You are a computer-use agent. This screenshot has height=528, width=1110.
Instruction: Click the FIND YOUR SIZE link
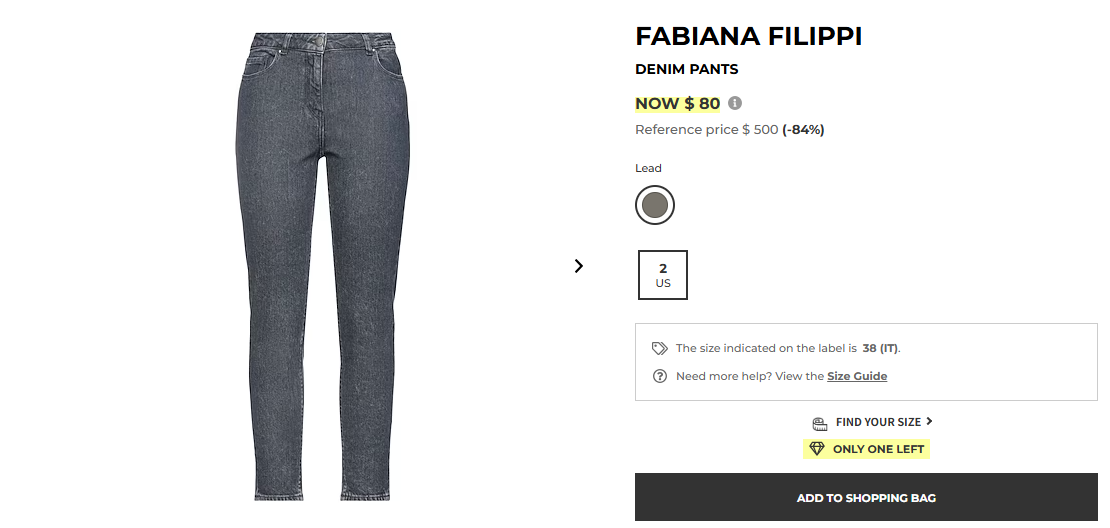[x=878, y=422]
